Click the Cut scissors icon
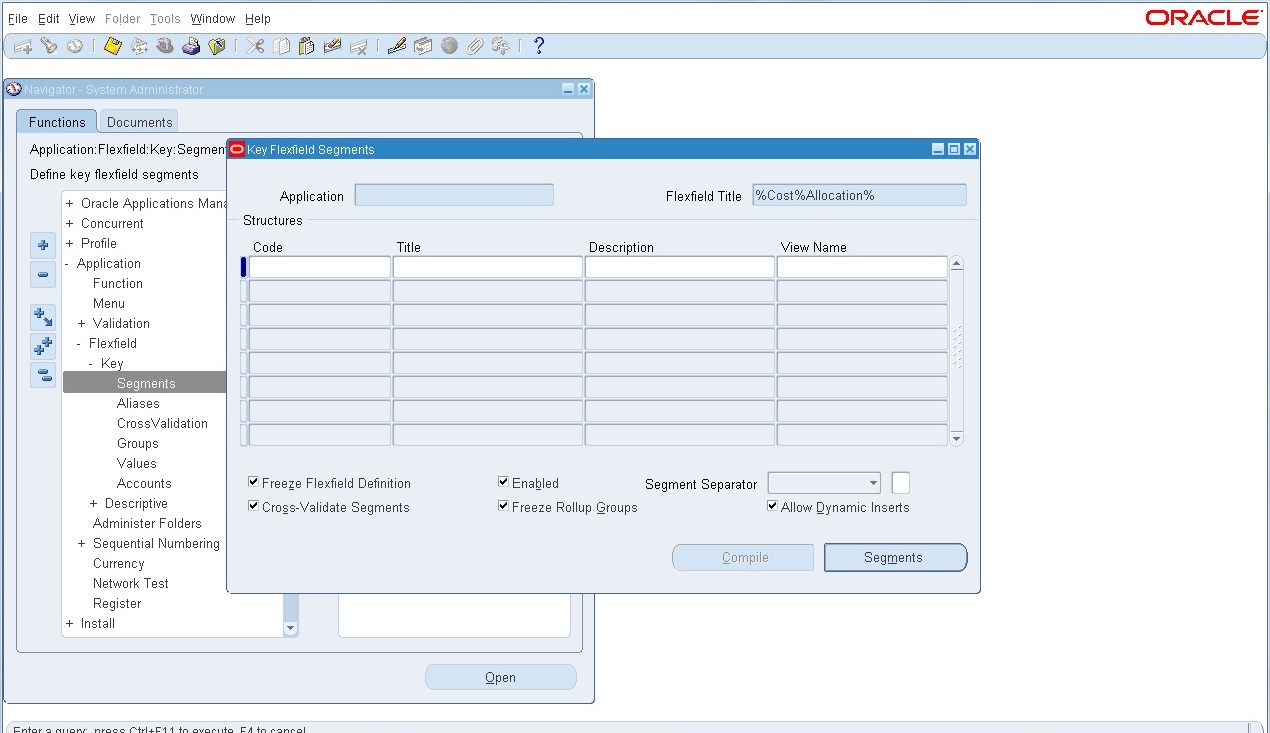Image resolution: width=1270 pixels, height=733 pixels. pyautogui.click(x=255, y=46)
